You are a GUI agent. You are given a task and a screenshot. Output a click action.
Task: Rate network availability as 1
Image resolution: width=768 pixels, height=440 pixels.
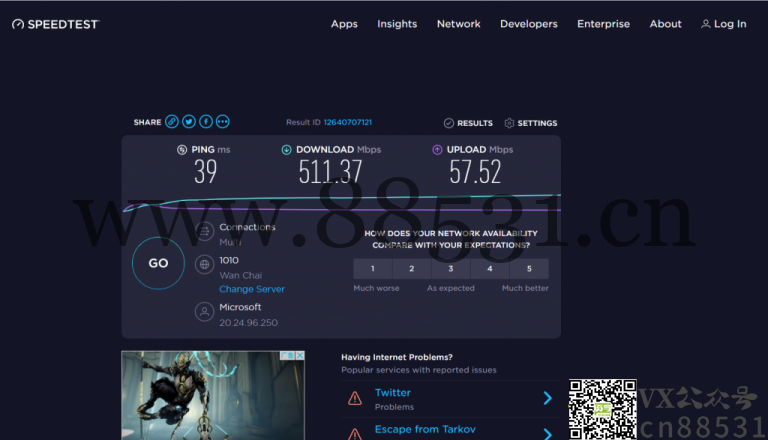point(373,269)
